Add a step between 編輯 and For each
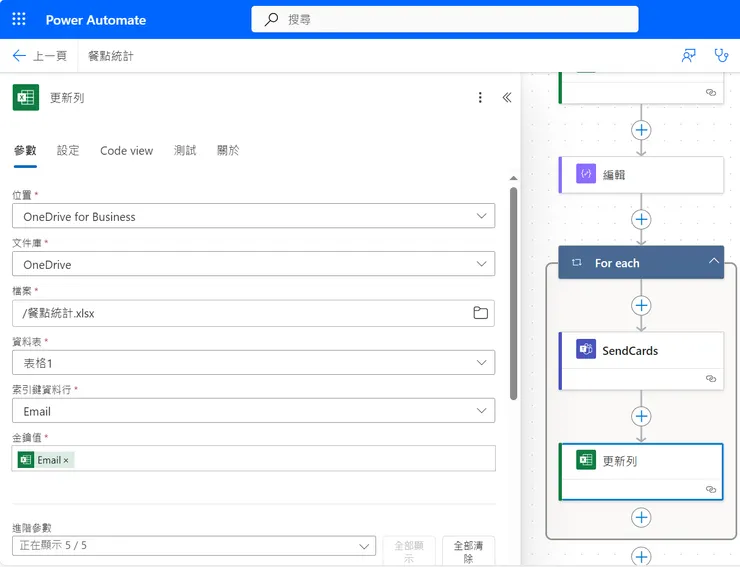 pos(641,220)
